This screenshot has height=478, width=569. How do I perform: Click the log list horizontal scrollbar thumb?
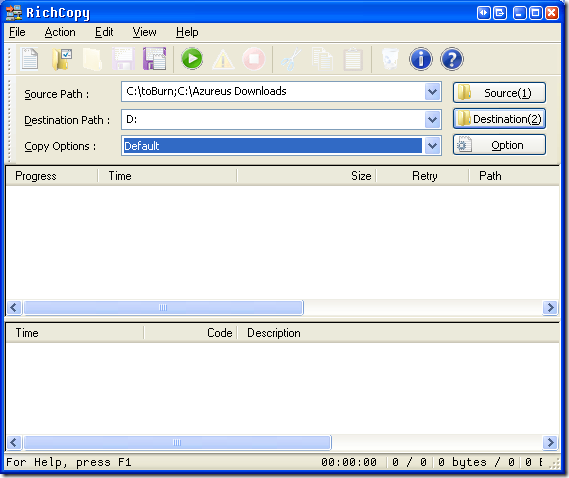point(177,442)
